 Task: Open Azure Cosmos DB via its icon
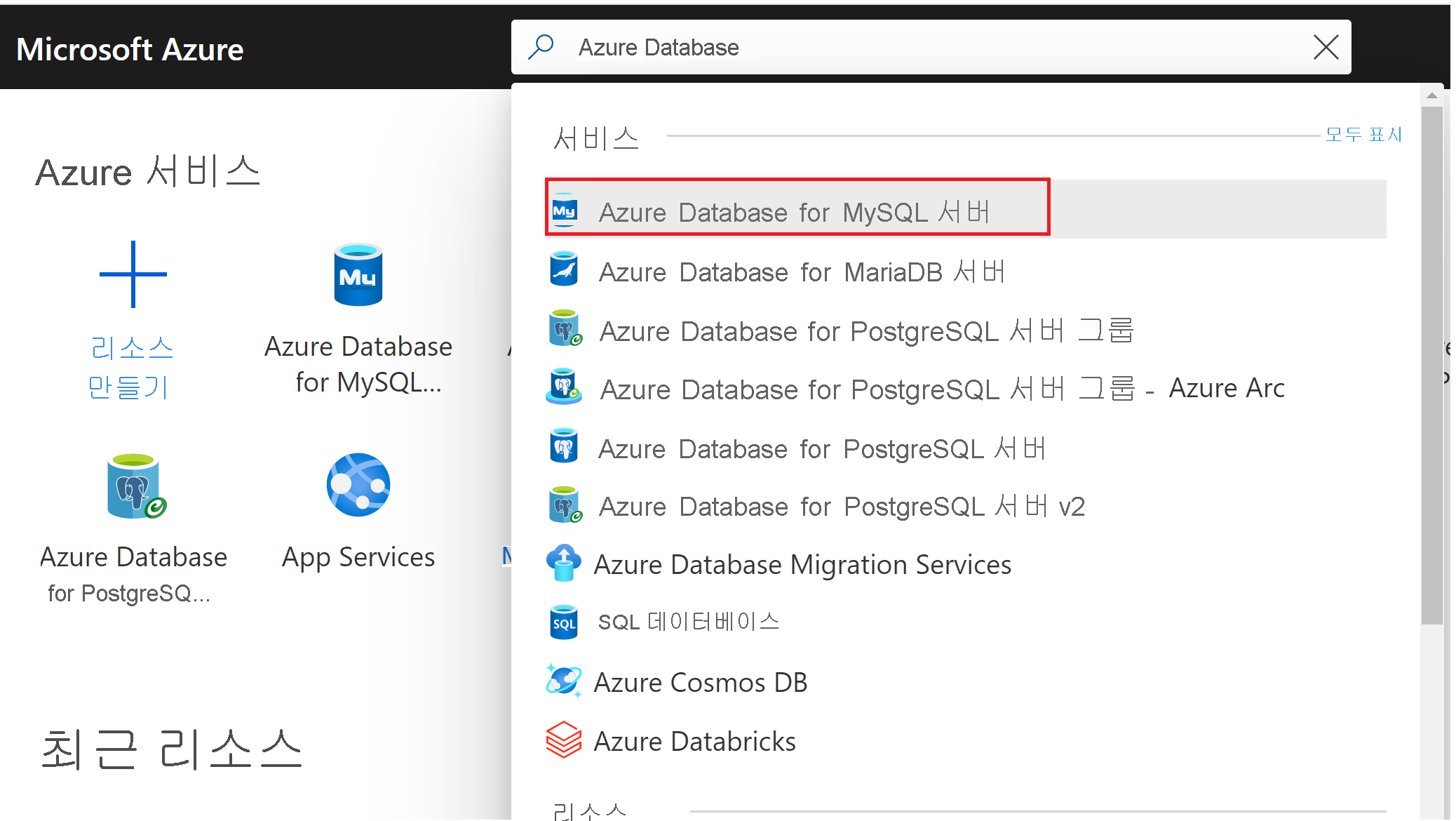(564, 679)
